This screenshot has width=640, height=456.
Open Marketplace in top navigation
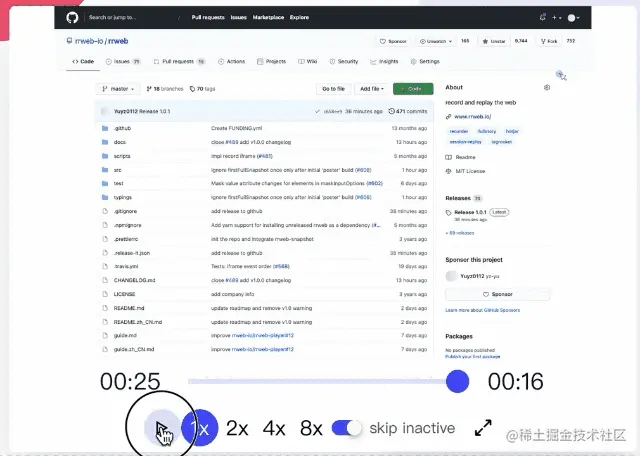click(x=268, y=17)
